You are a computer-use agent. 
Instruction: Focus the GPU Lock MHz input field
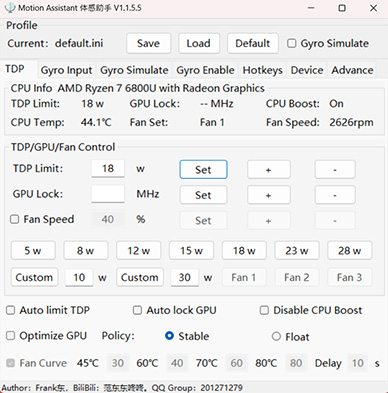tap(108, 194)
